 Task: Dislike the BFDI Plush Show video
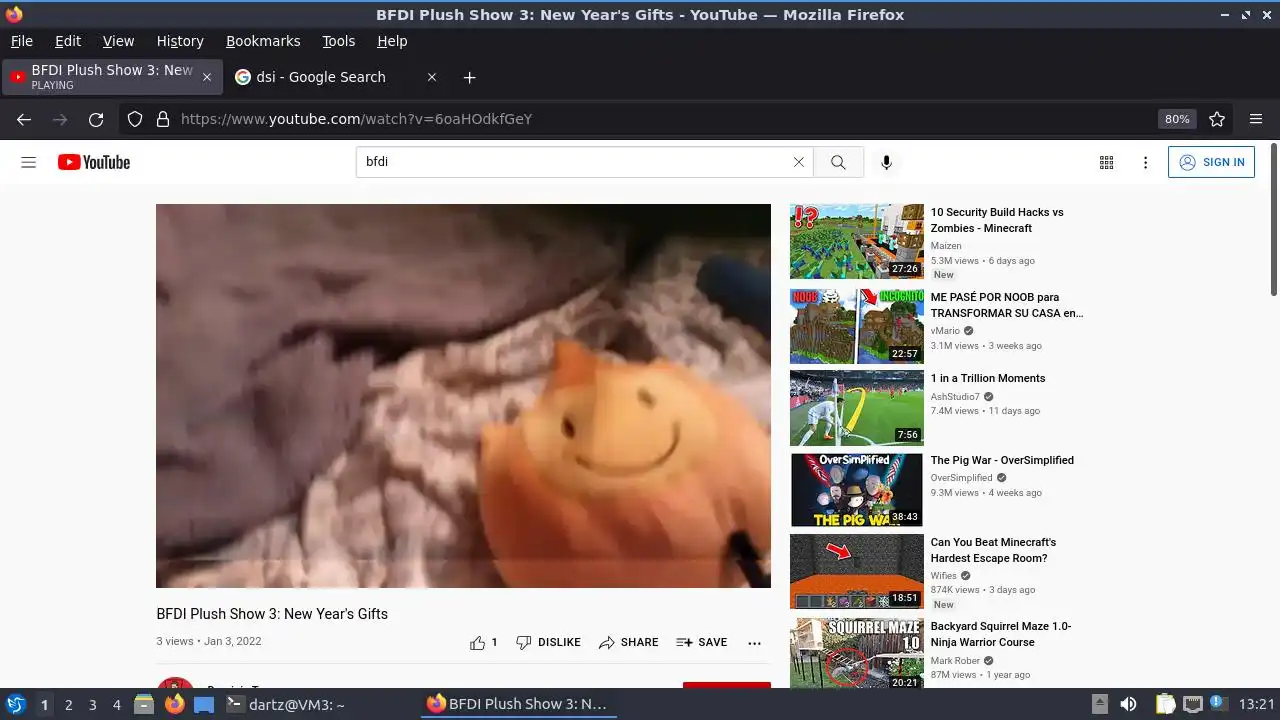coord(548,642)
